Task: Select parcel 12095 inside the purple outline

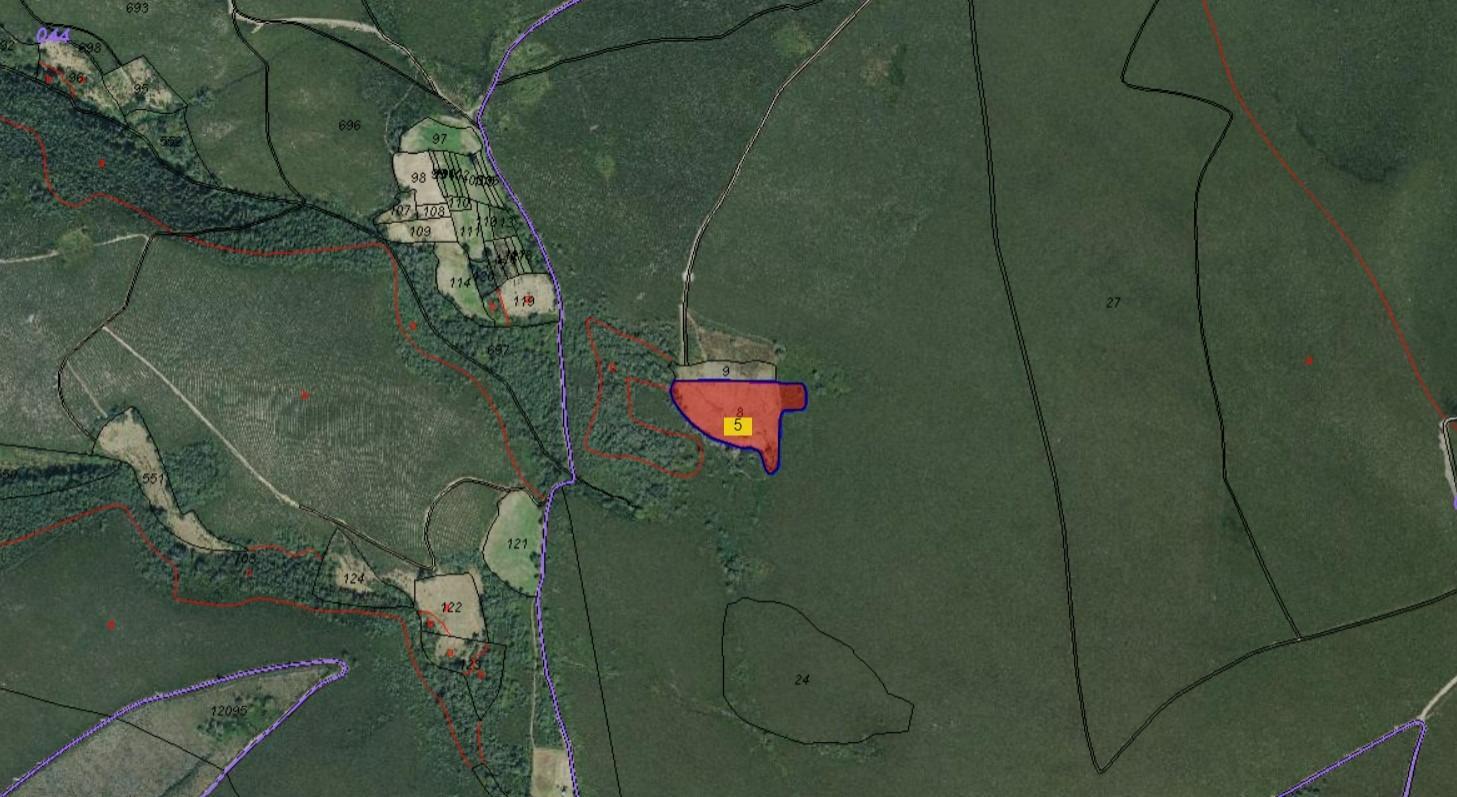Action: point(227,711)
